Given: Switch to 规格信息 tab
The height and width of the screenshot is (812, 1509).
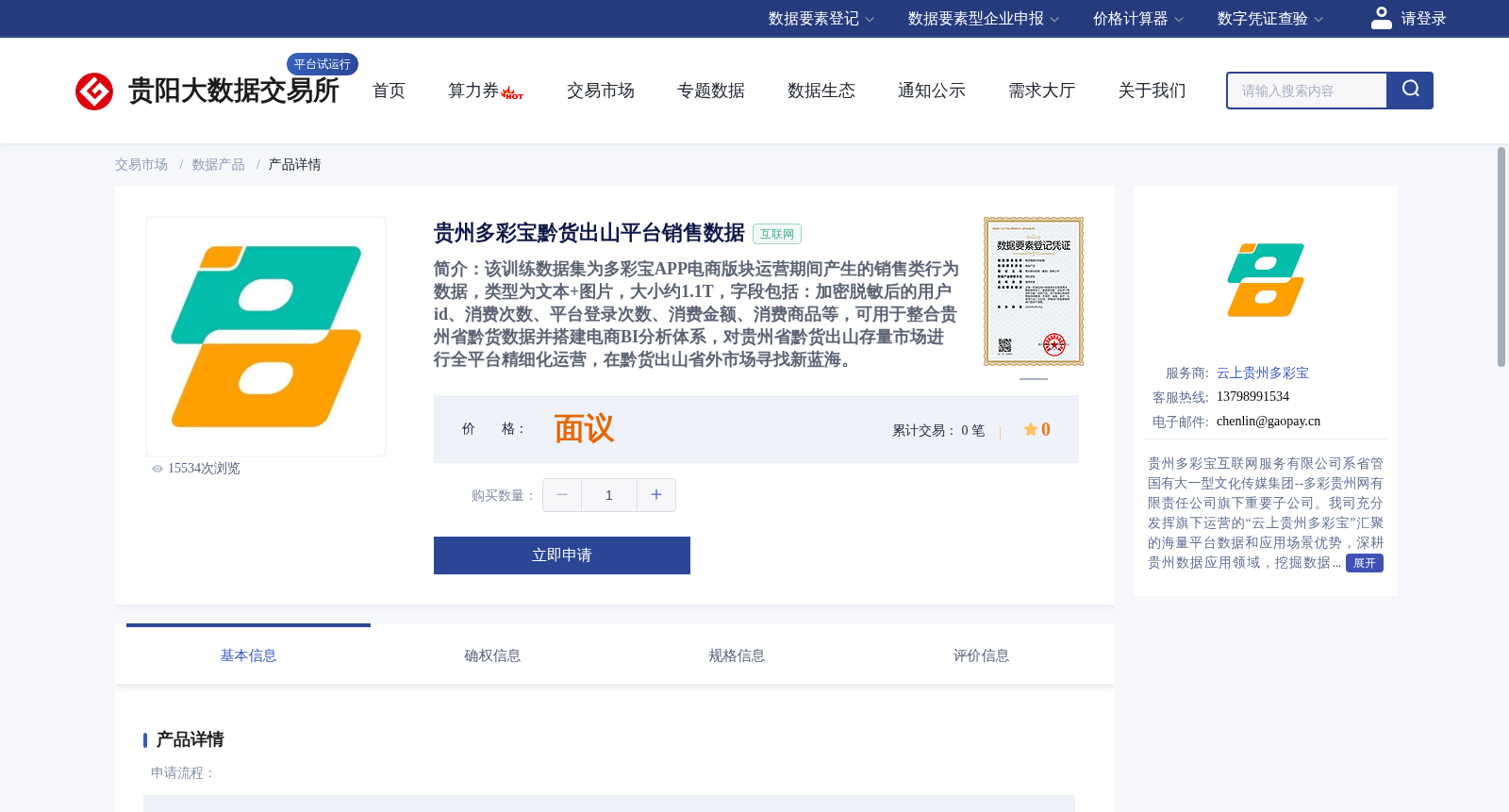Looking at the screenshot, I should pos(737,655).
